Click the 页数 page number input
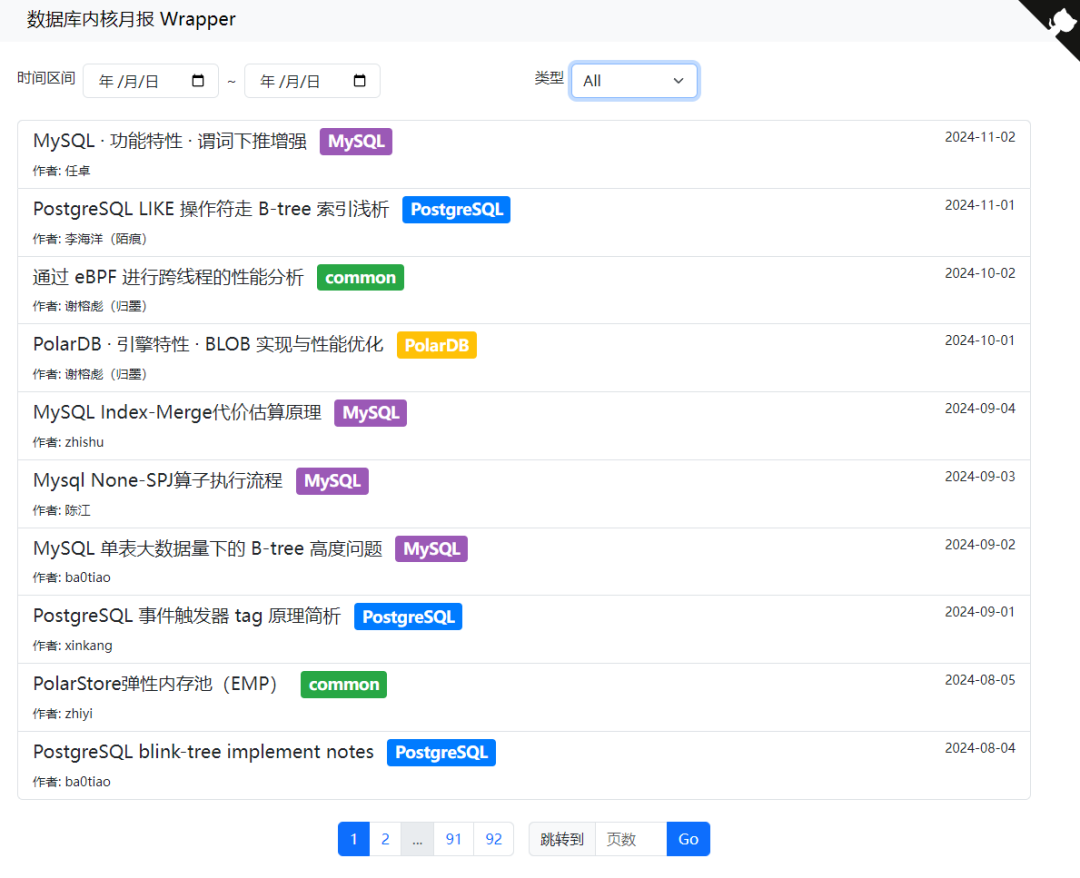The height and width of the screenshot is (878, 1080). click(x=631, y=839)
